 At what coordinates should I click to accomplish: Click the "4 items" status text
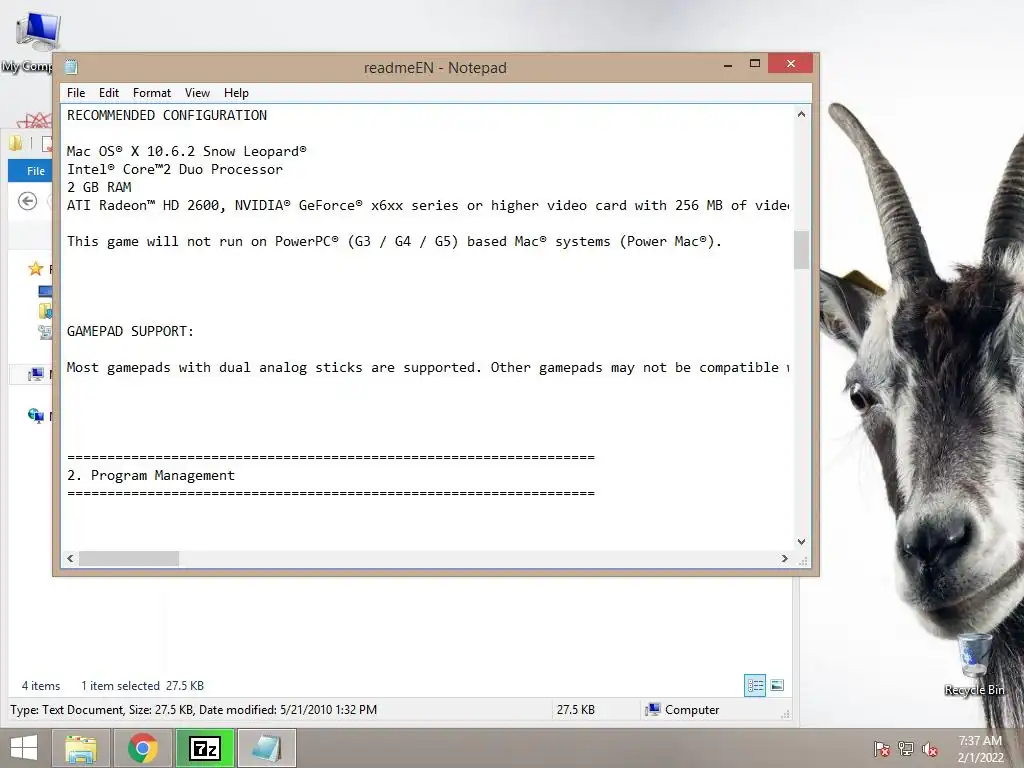click(40, 686)
